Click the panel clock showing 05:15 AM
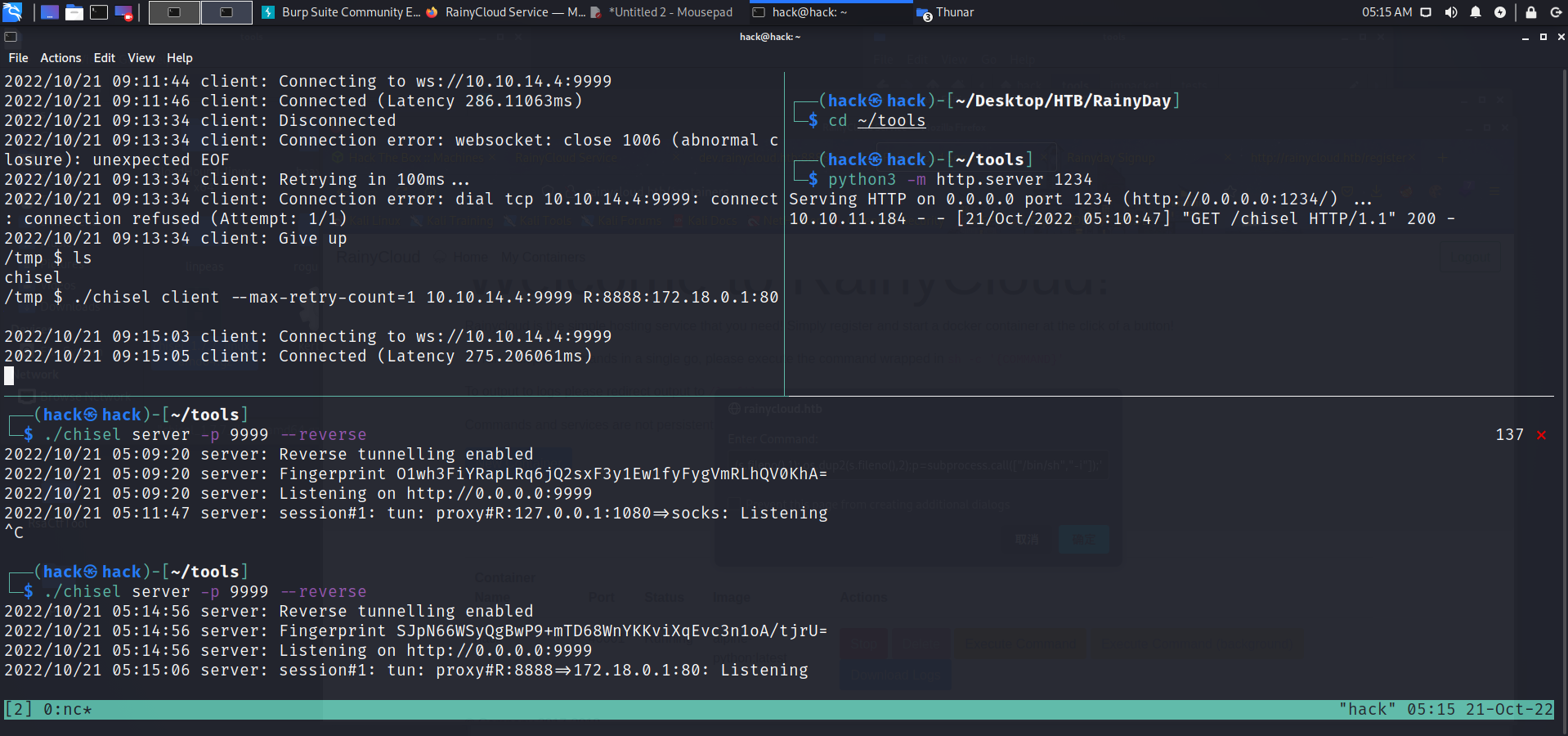 (1387, 12)
